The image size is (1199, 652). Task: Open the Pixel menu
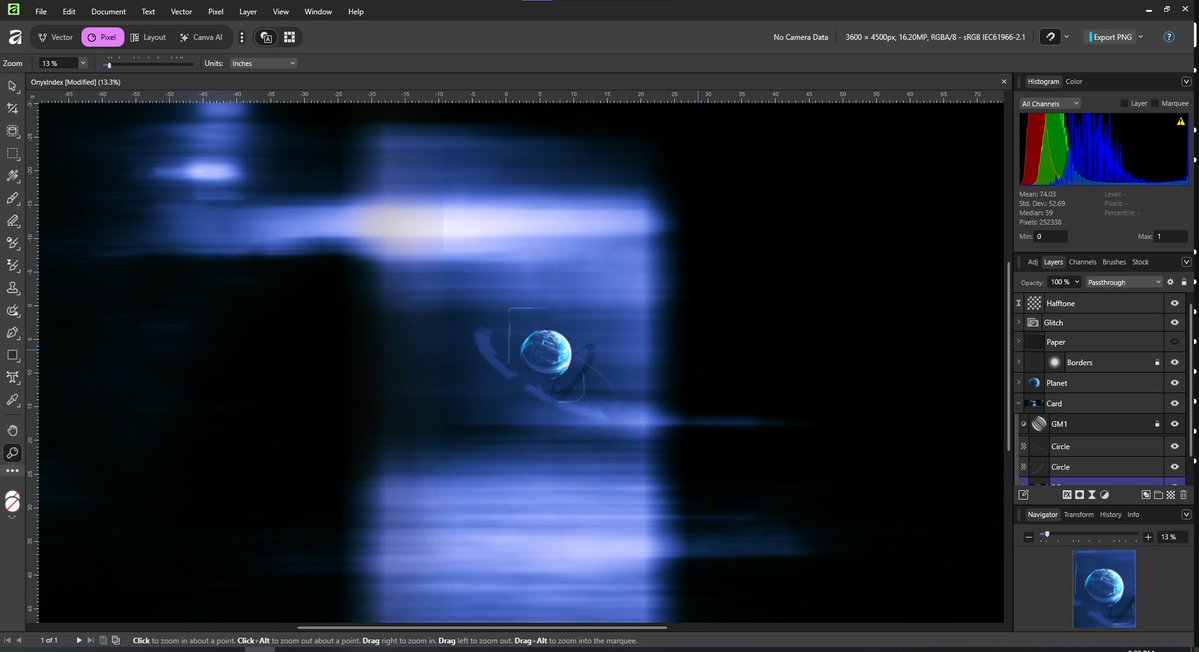pos(215,11)
